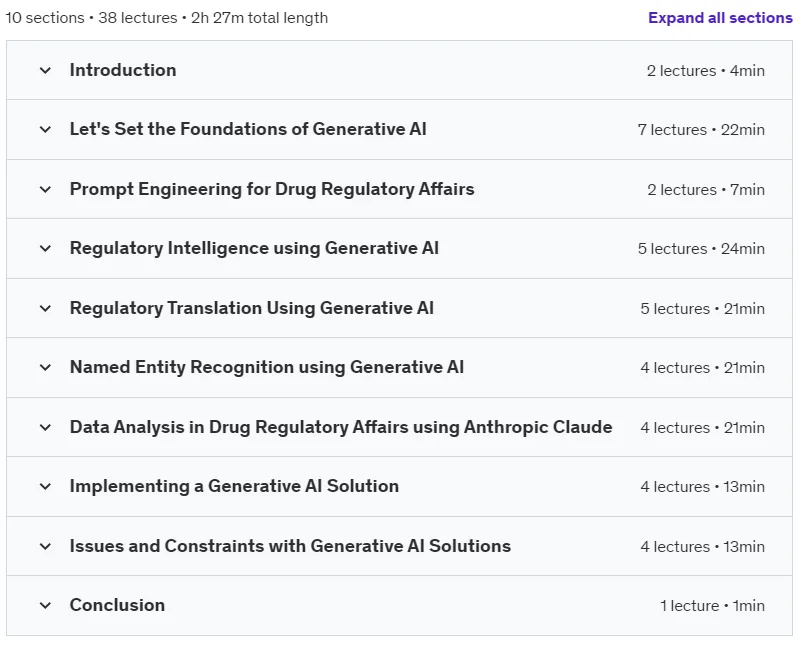Click the 5 lectures 24min label
This screenshot has height=645, width=798.
pos(701,249)
